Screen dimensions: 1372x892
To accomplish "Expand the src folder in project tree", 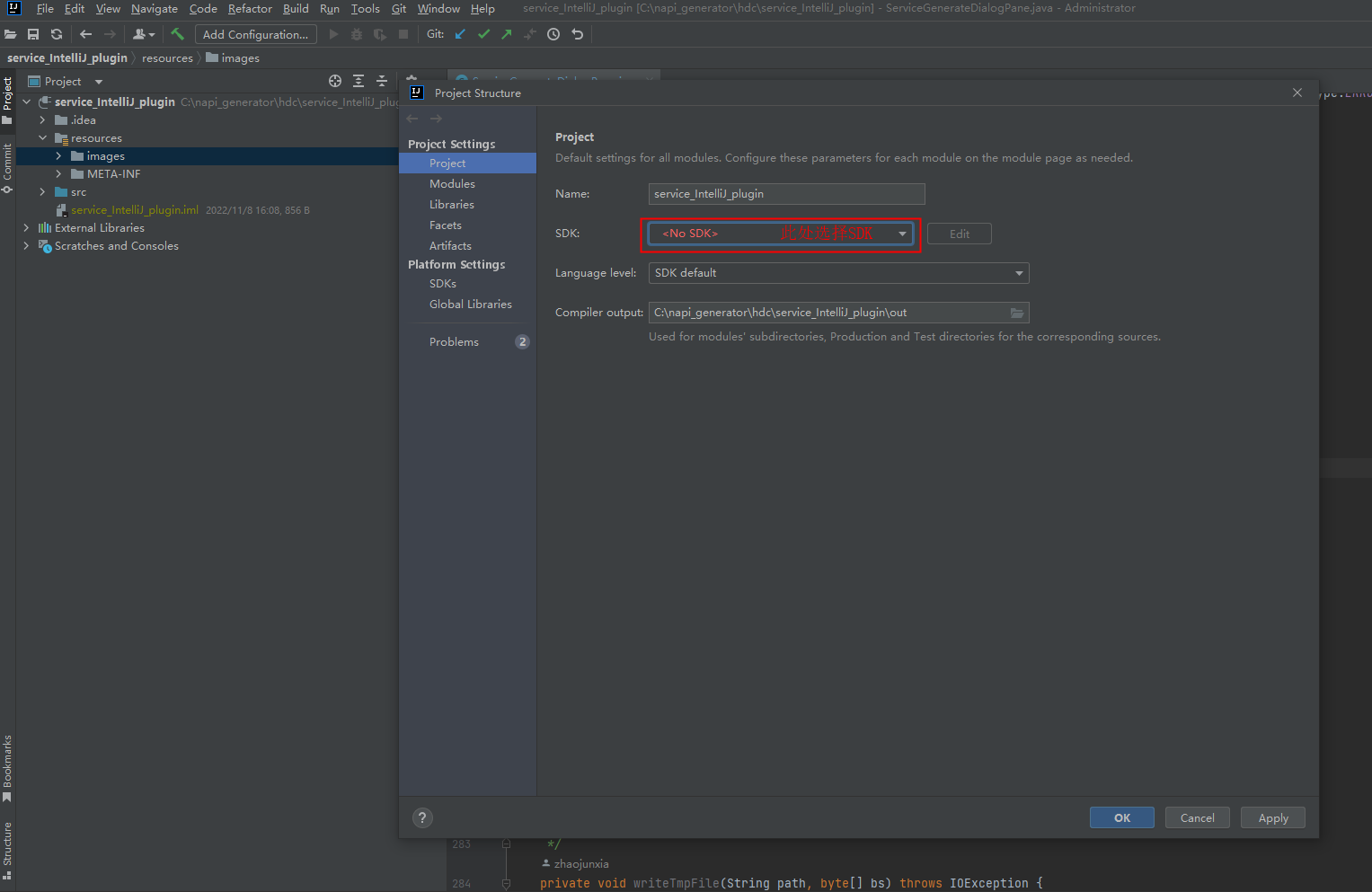I will click(x=42, y=192).
